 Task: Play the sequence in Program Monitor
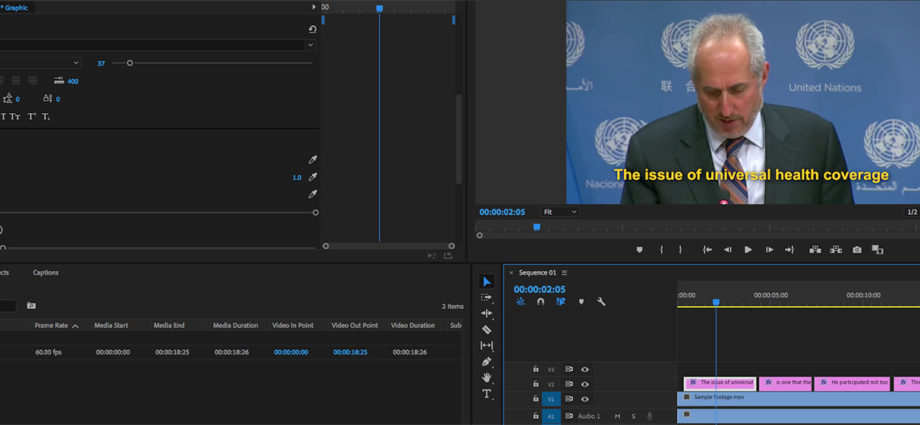tap(748, 249)
